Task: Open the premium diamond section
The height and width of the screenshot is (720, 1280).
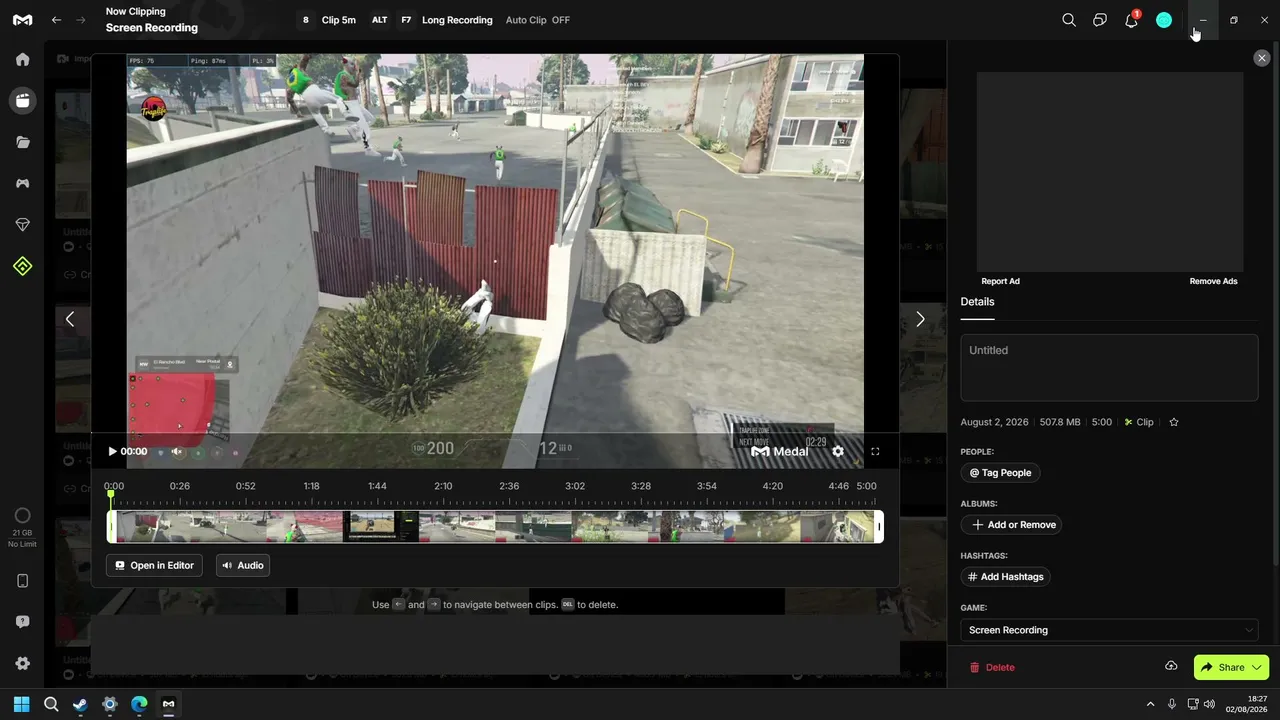Action: [x=22, y=225]
